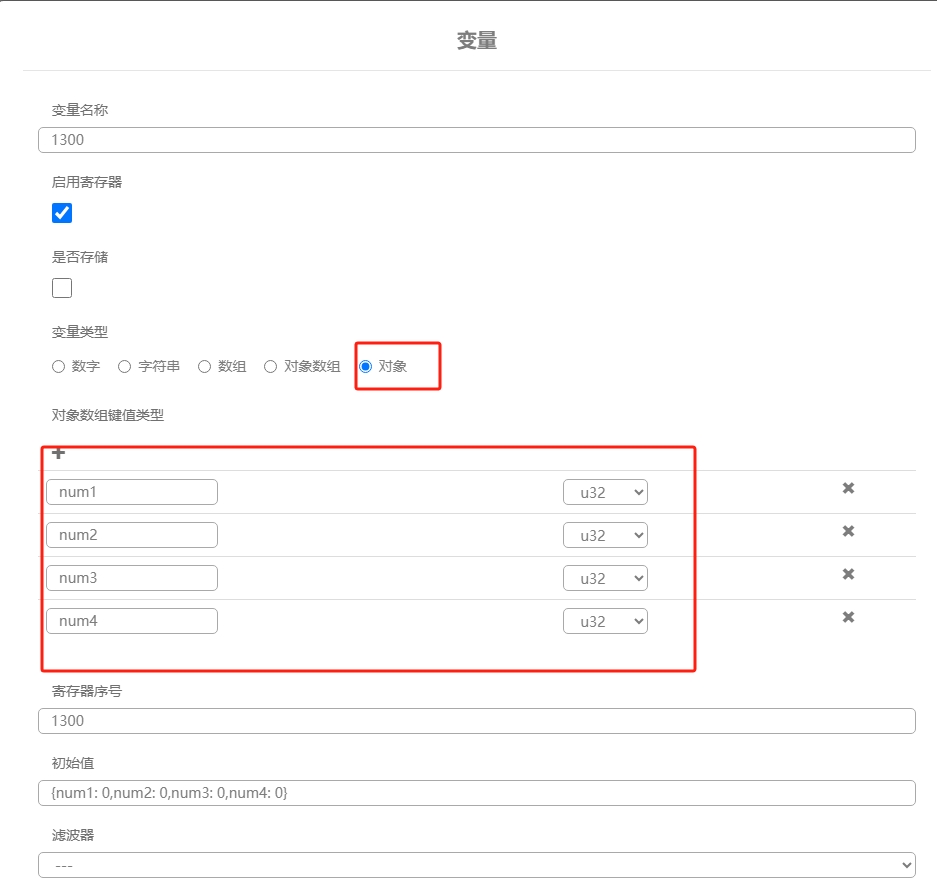Click the plus icon to add key
Screen dimensions: 937x888
[59, 453]
